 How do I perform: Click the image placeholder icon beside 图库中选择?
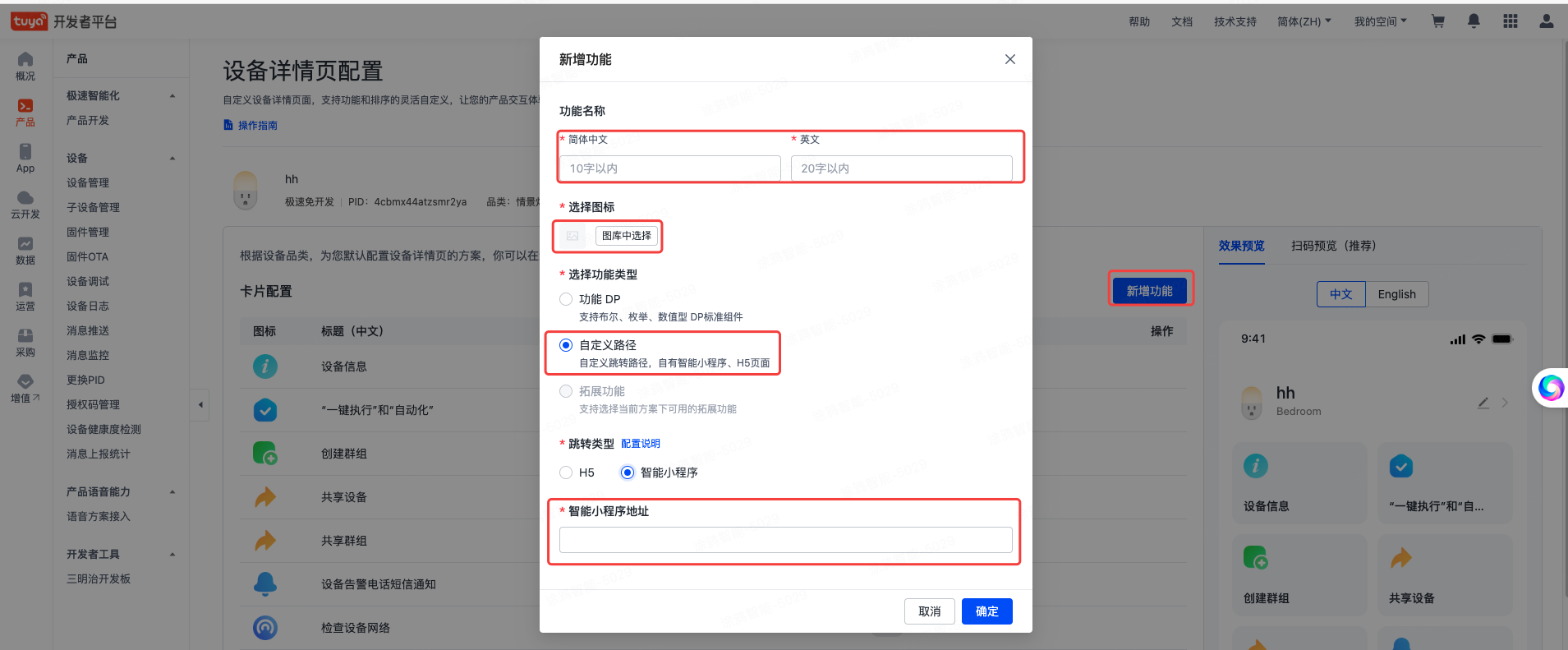(572, 236)
